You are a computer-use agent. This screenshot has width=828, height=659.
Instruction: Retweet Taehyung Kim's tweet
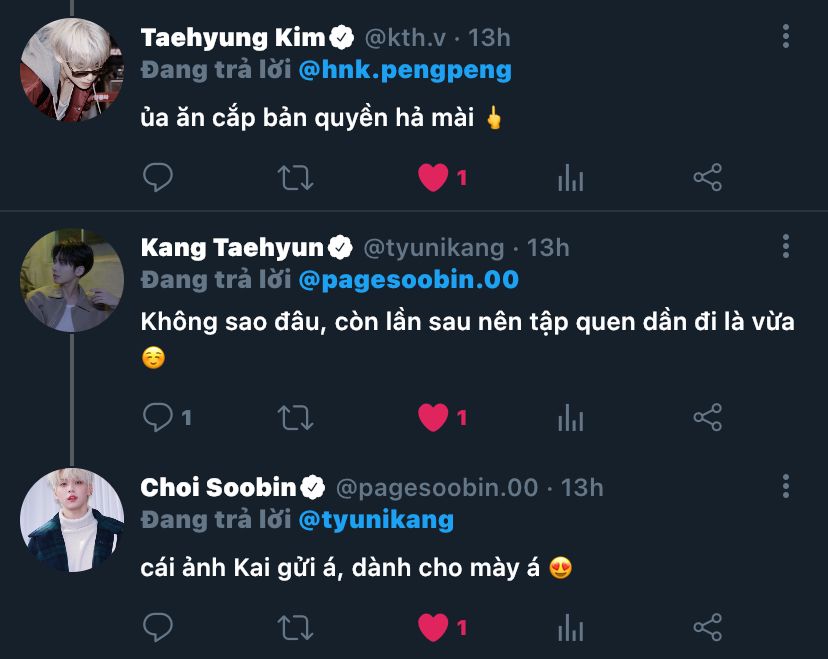click(x=295, y=179)
